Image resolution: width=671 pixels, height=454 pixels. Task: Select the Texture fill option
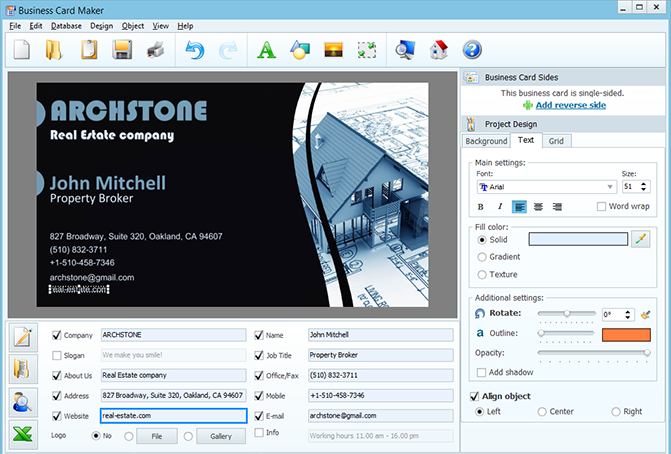(x=482, y=274)
